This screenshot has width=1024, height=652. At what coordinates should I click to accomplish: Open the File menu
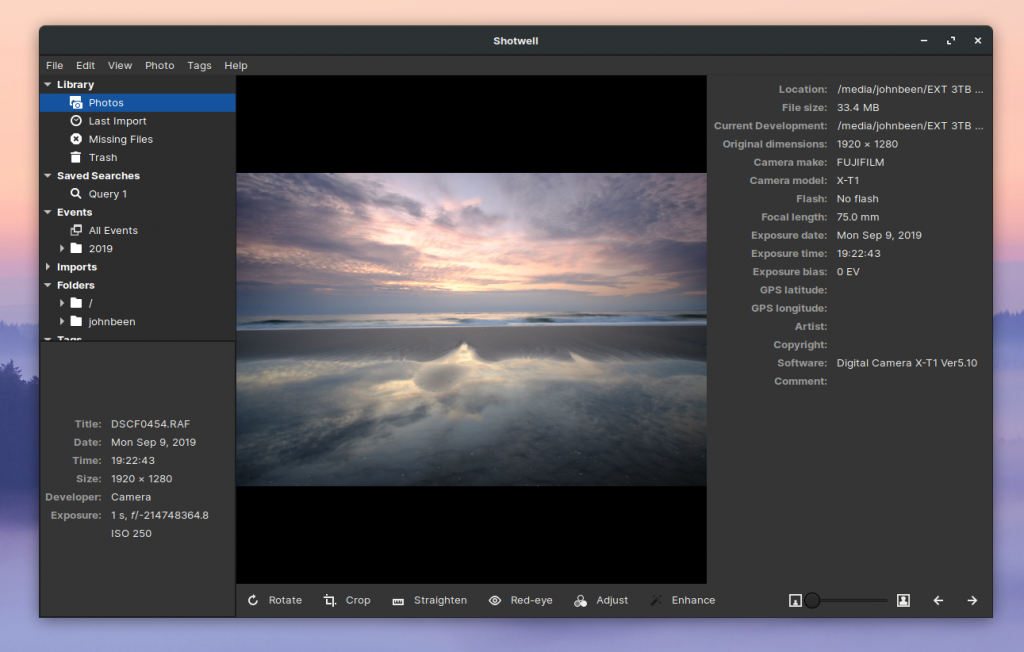54,65
